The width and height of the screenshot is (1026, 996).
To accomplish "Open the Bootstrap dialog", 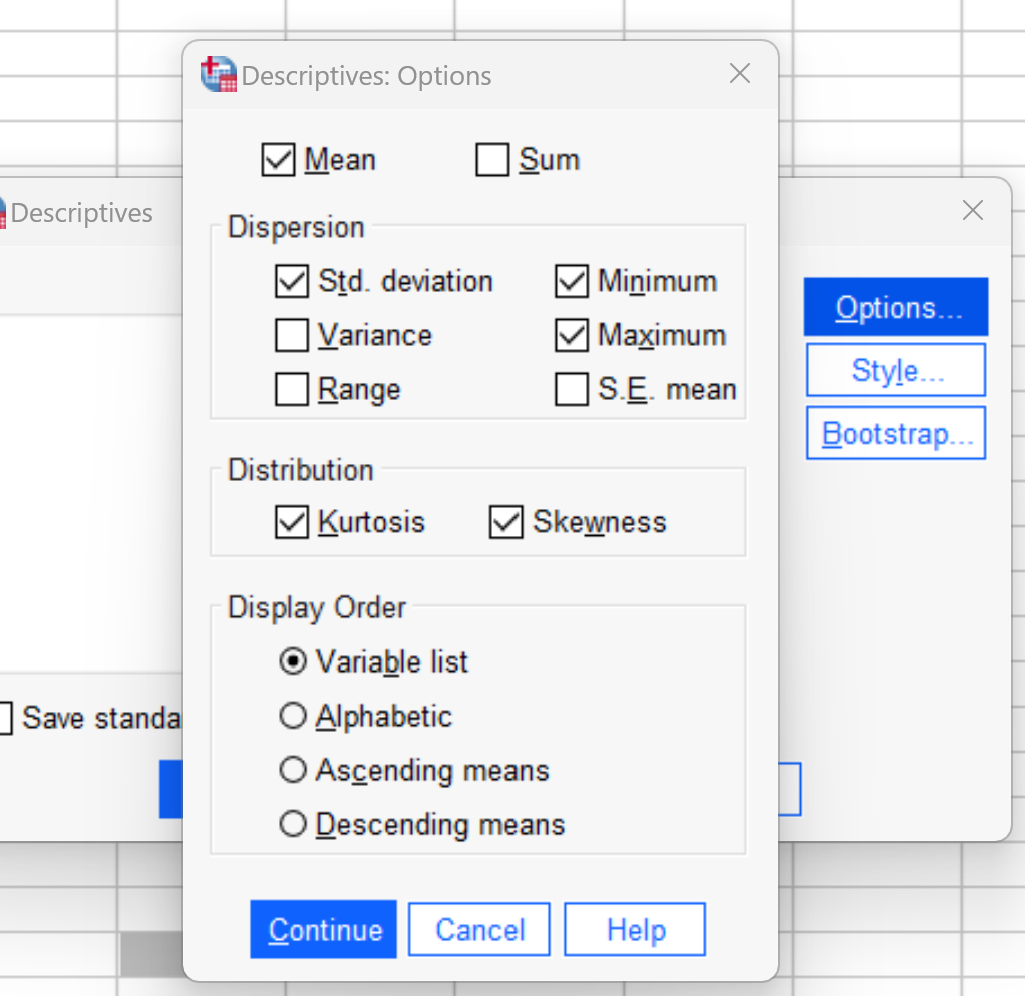I will click(895, 432).
